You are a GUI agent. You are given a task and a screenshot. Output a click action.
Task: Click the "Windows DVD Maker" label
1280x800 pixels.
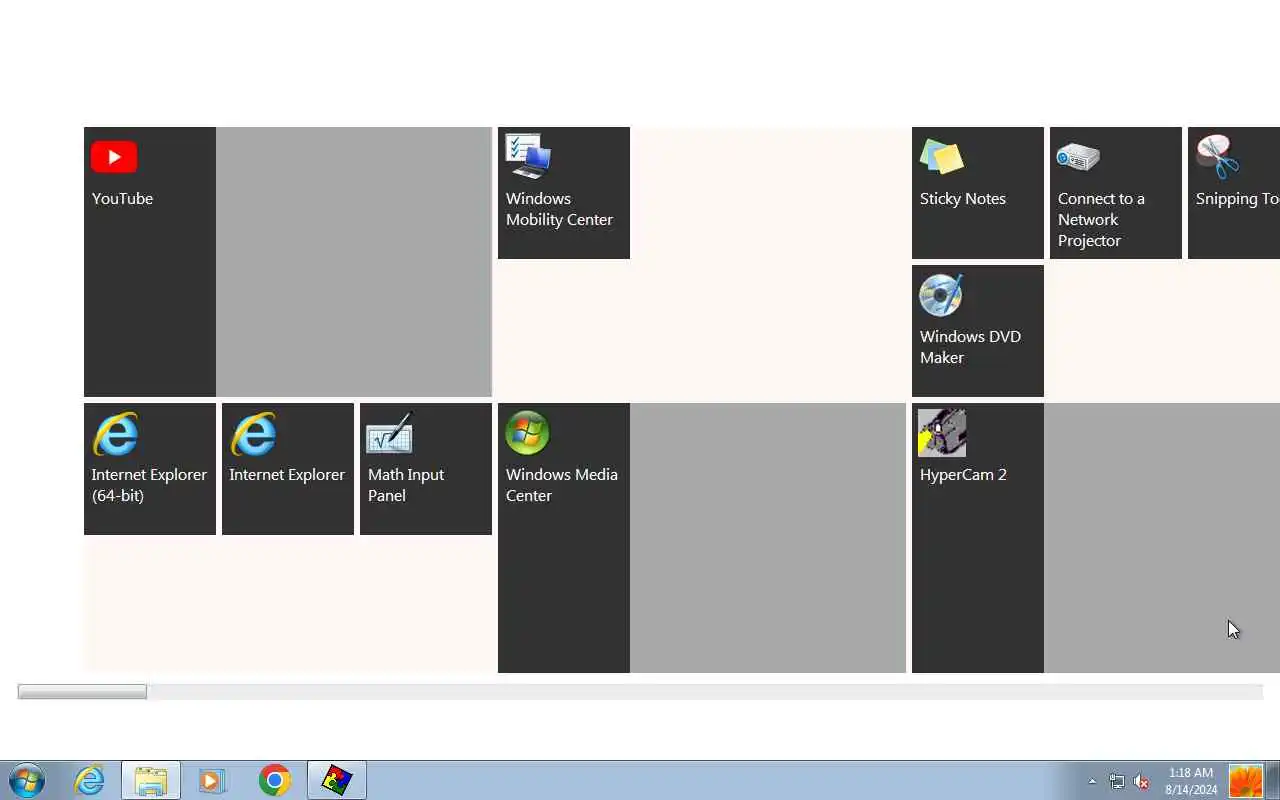click(x=970, y=347)
